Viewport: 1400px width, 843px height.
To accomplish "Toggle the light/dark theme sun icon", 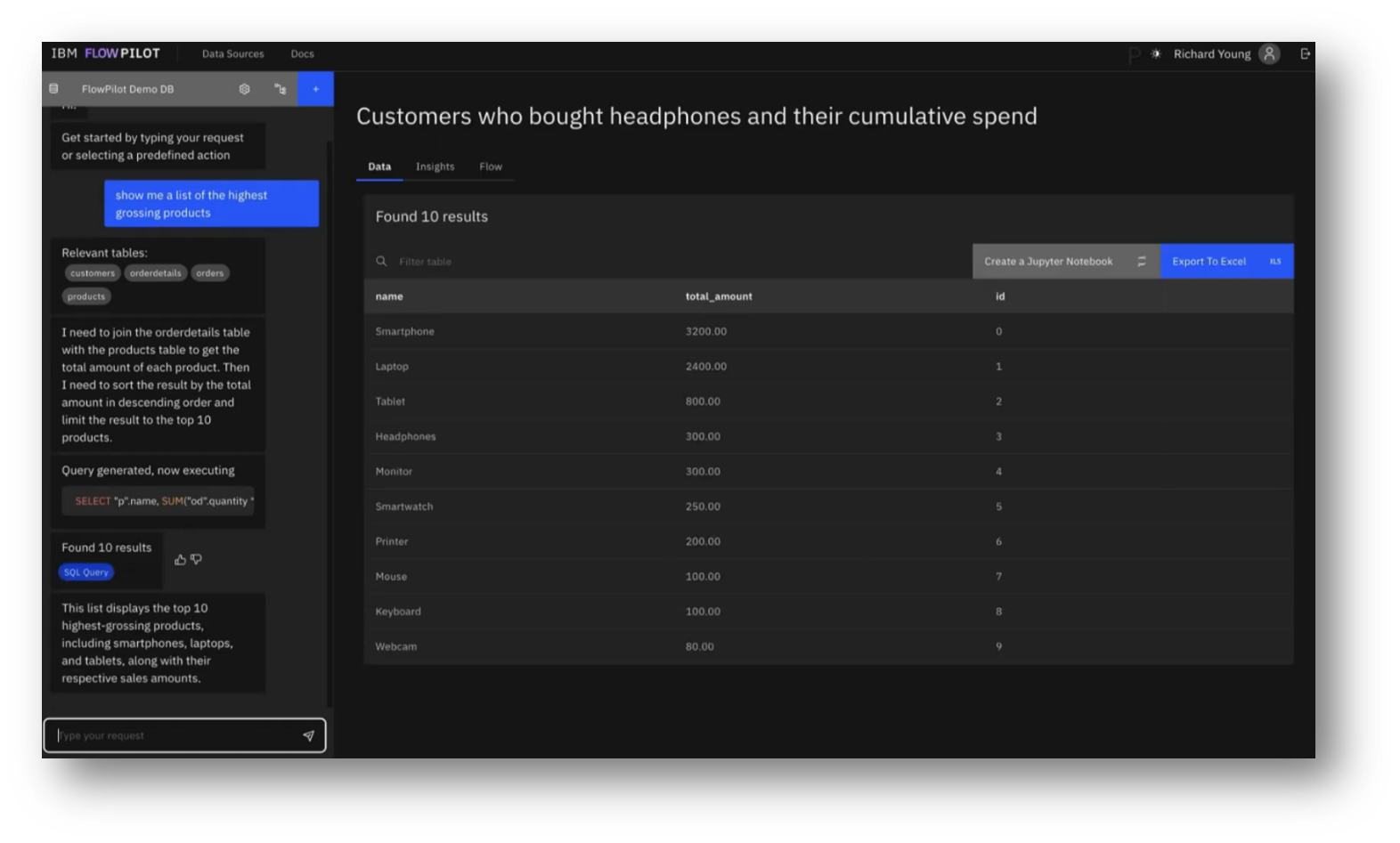I will [1156, 54].
